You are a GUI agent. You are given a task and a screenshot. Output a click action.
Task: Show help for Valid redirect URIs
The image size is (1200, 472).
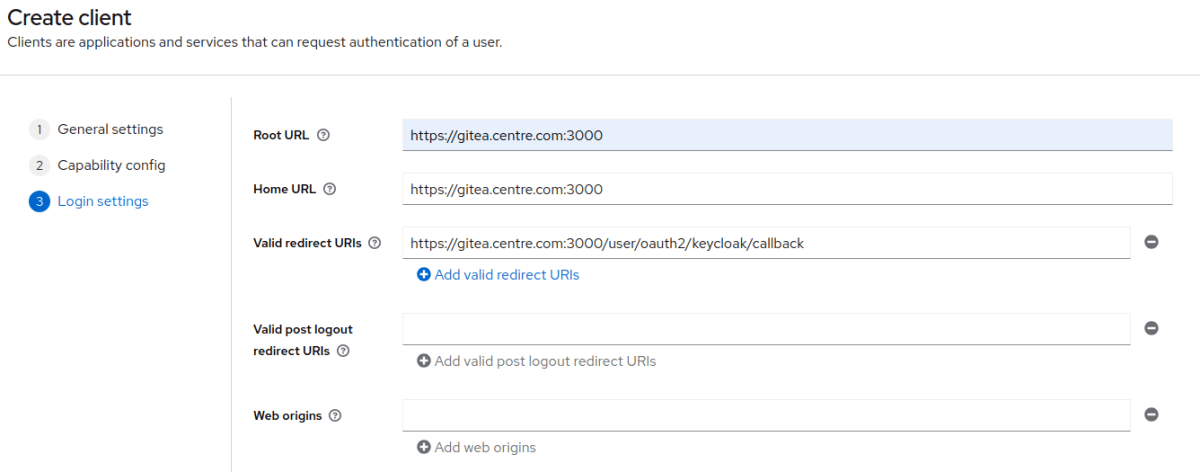tap(375, 243)
